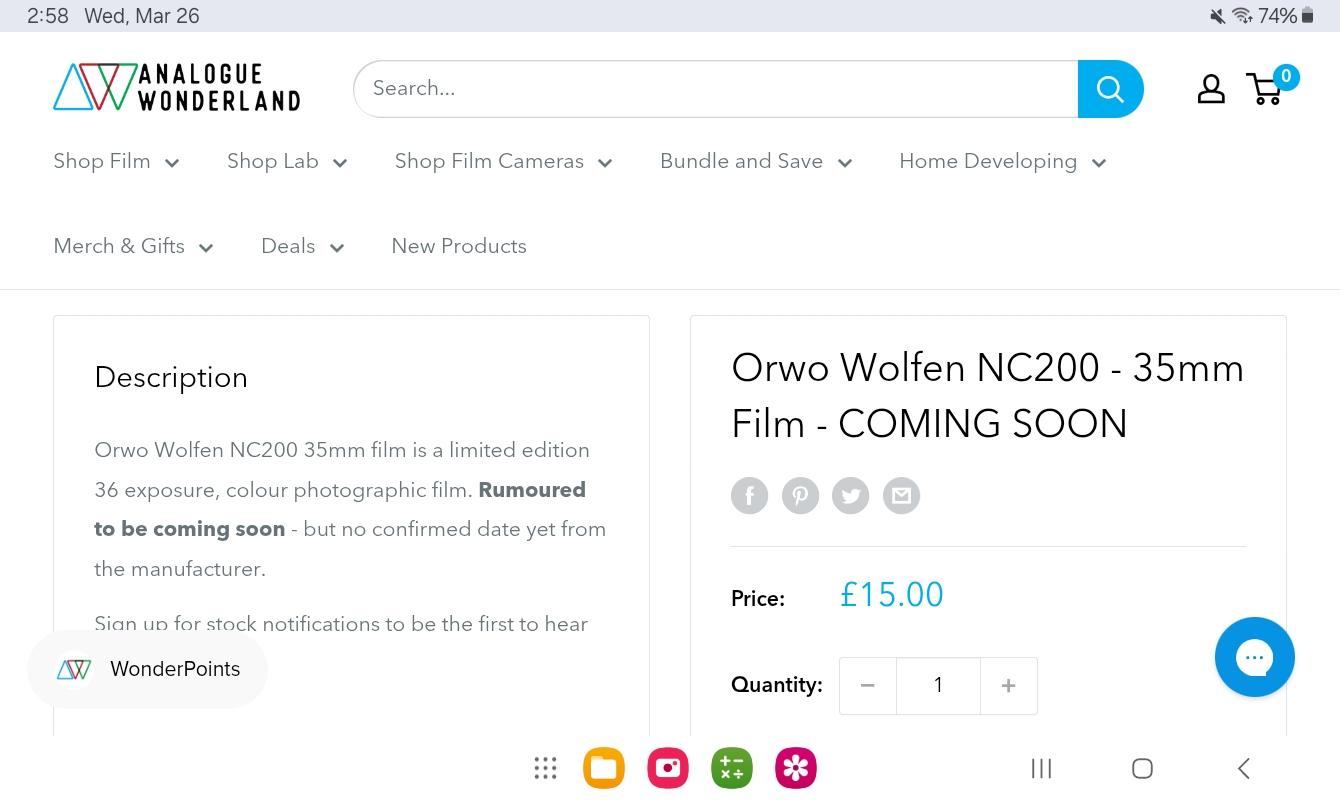1340x800 pixels.
Task: Decrease quantity with minus button
Action: click(868, 686)
